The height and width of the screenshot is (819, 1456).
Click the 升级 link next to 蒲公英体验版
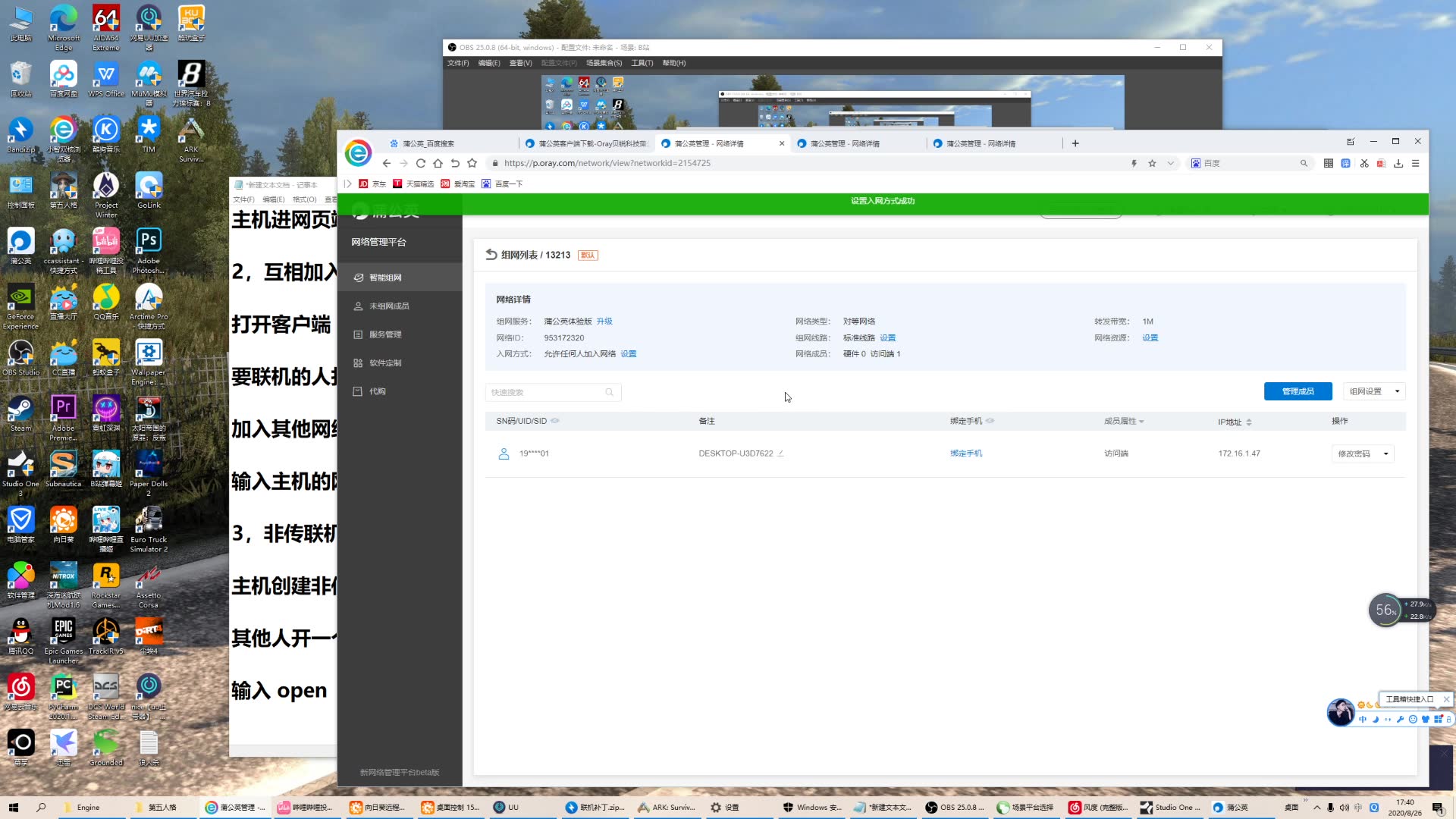(x=604, y=322)
